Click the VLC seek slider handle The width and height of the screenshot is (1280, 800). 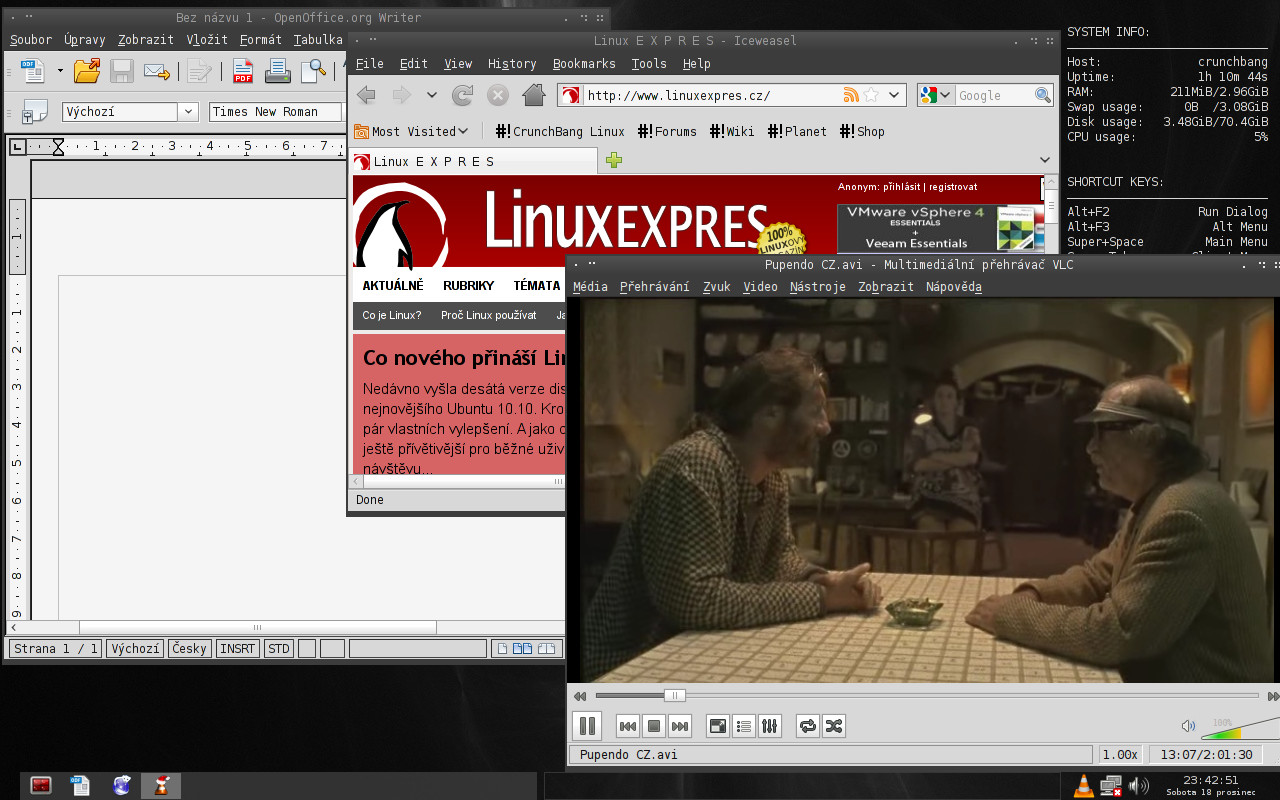675,696
